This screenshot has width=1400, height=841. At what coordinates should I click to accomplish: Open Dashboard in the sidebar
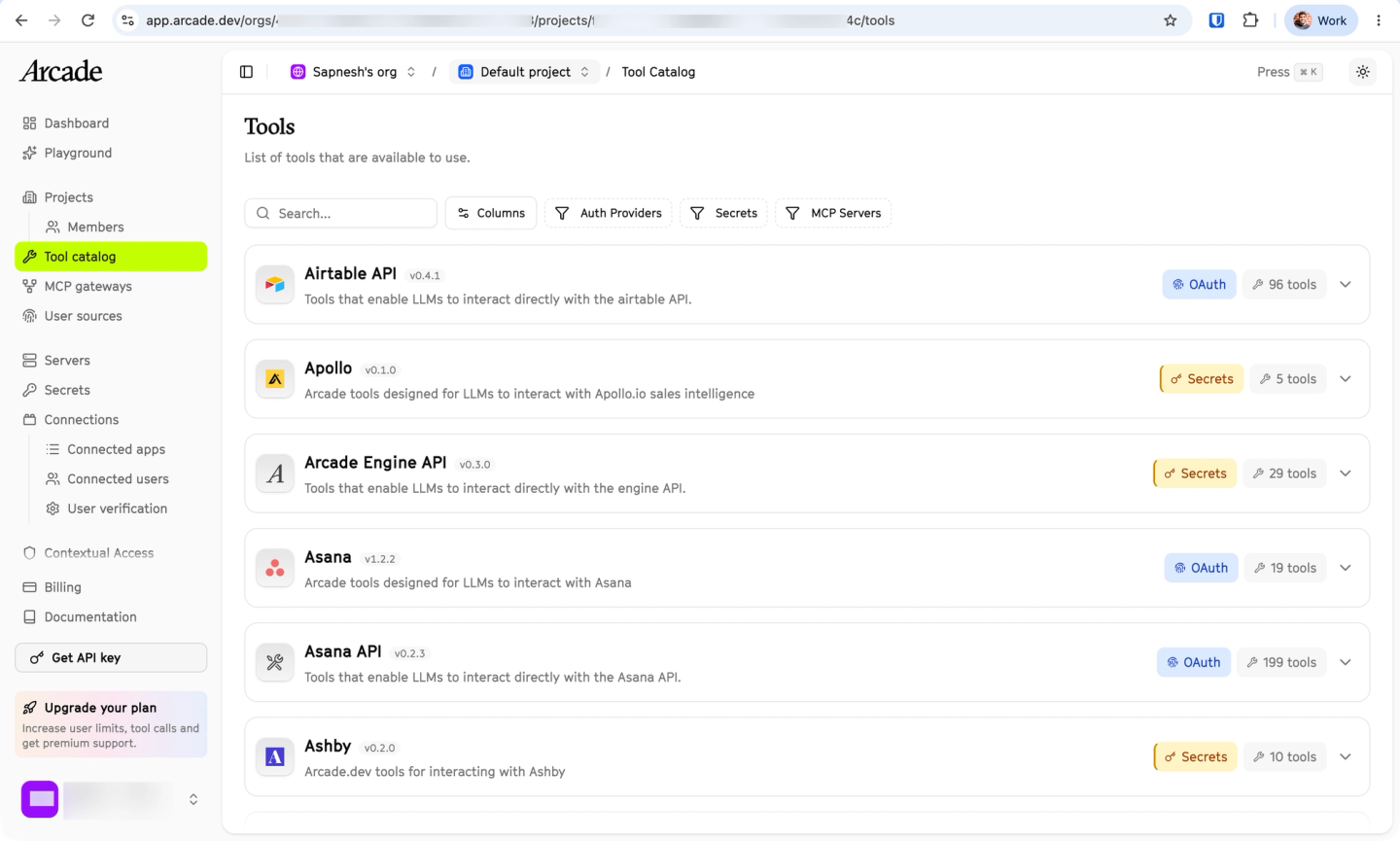point(111,123)
